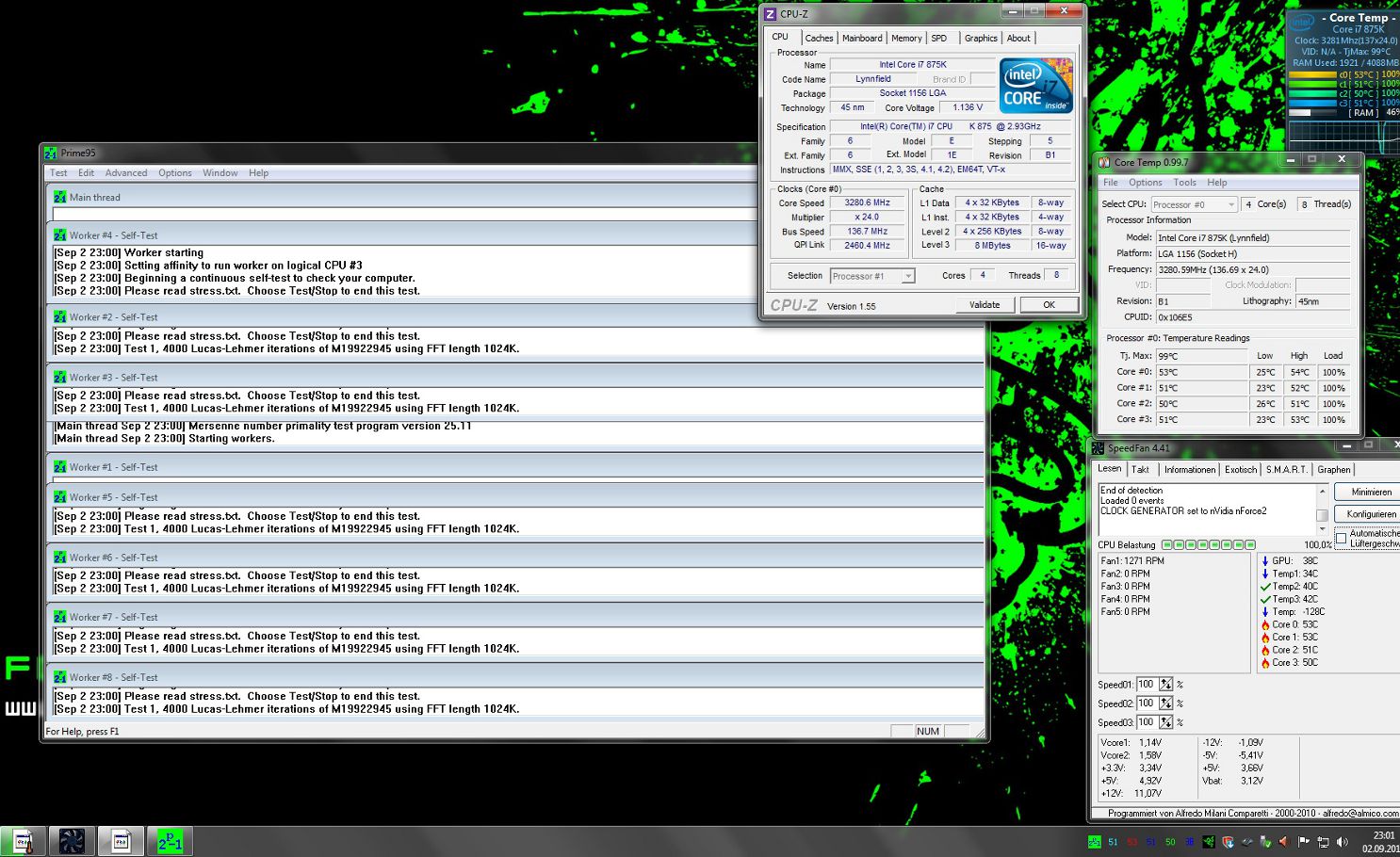Open the CPU-Z taskbar button
The height and width of the screenshot is (857, 1400).
[121, 841]
